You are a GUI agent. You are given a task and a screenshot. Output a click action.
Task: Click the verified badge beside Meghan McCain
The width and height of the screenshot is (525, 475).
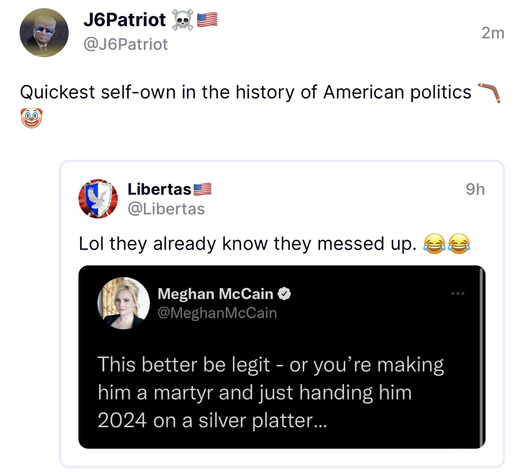(284, 294)
